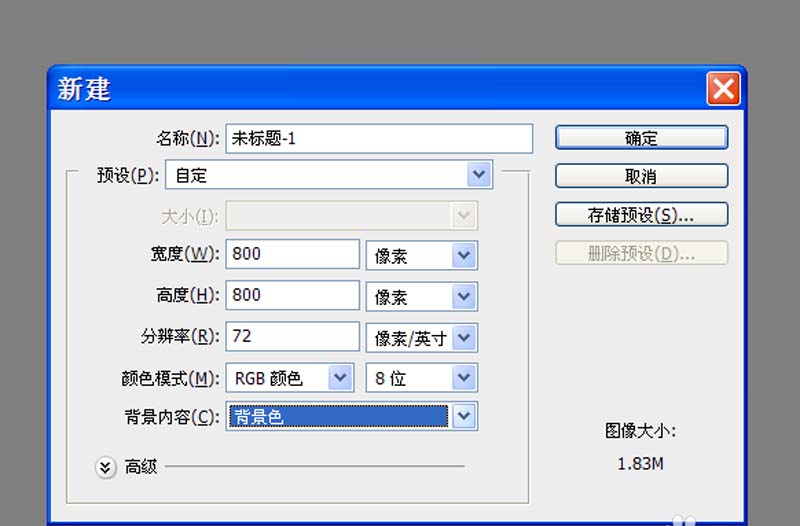This screenshot has width=800, height=526.
Task: Open the 颜色模式 dropdown showing RGB 颜色
Action: click(x=290, y=378)
